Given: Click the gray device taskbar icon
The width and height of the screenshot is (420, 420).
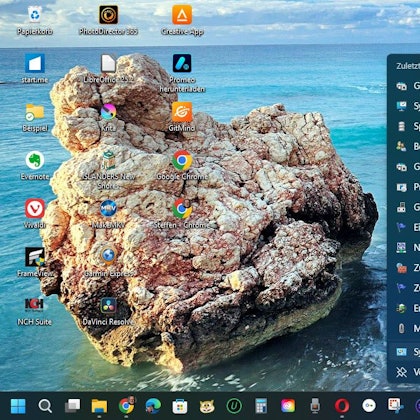Looking at the screenshot, I should point(315,406).
